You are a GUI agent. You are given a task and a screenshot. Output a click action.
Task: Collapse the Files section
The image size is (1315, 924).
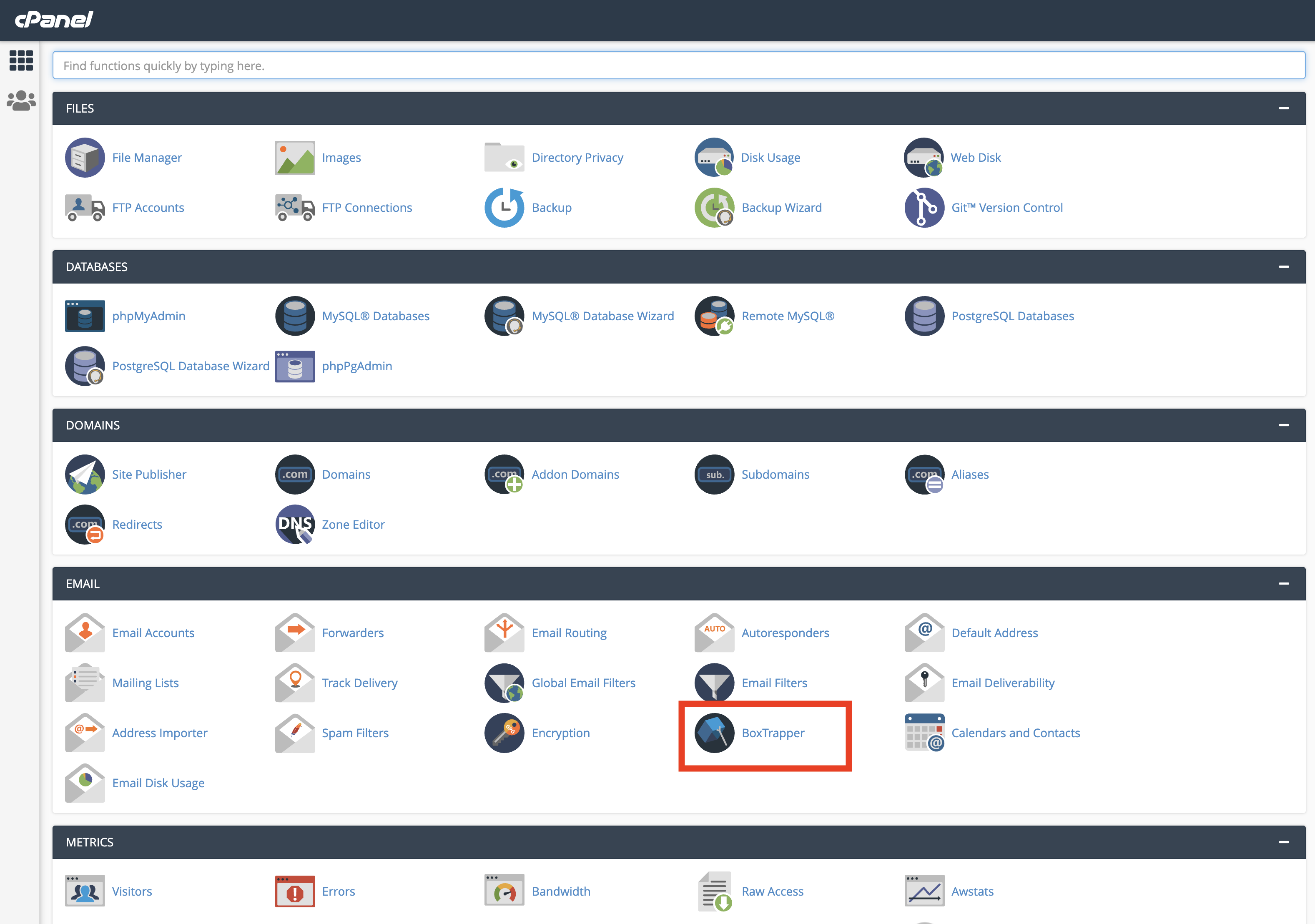tap(1283, 108)
